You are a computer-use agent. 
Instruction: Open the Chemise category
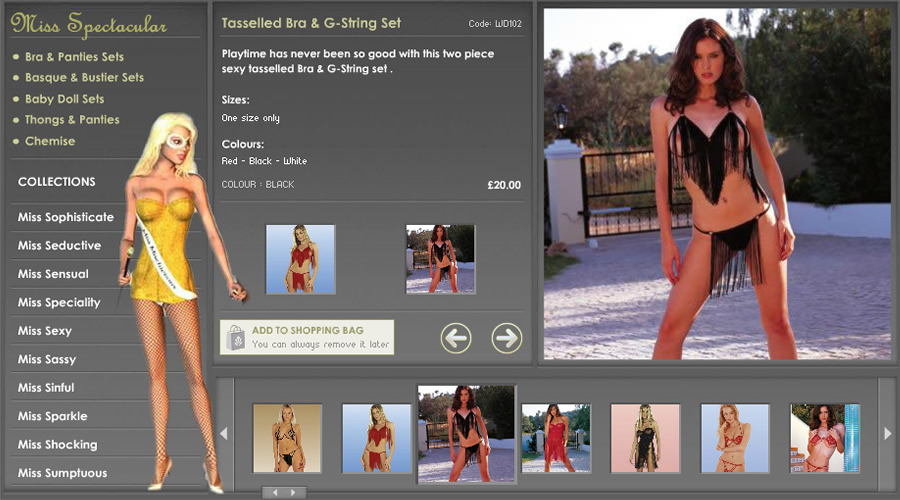tap(50, 141)
